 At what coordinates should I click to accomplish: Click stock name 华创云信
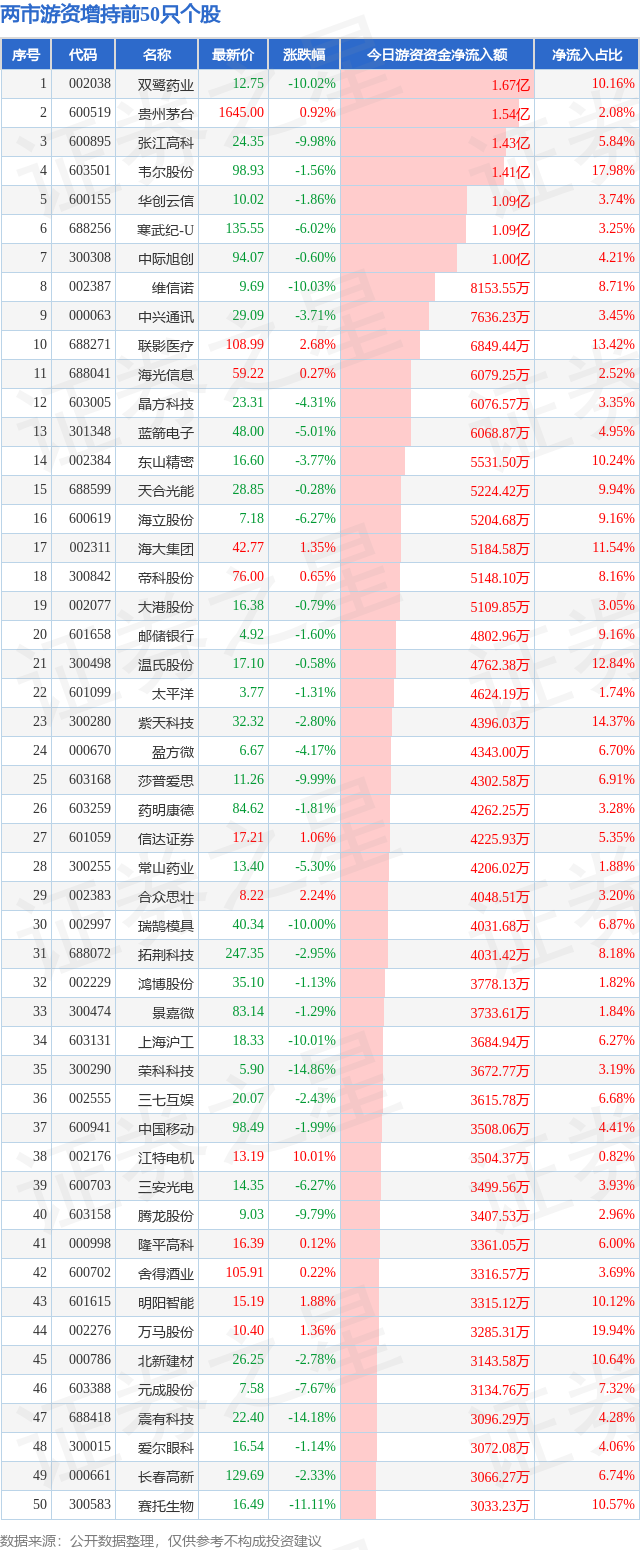(x=166, y=200)
